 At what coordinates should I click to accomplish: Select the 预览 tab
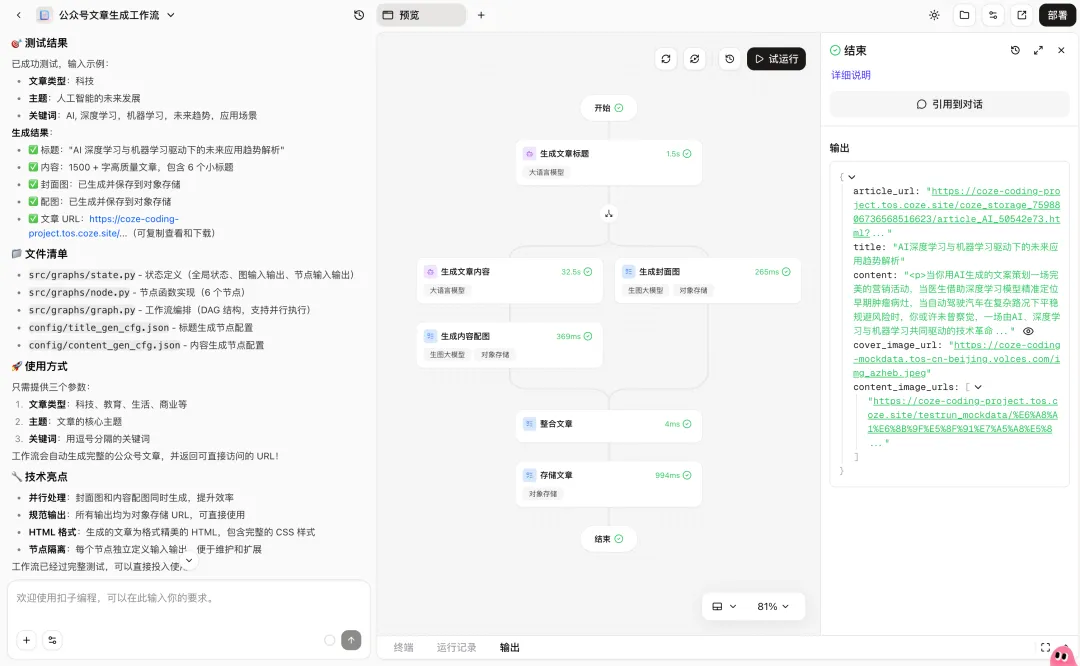pos(421,15)
